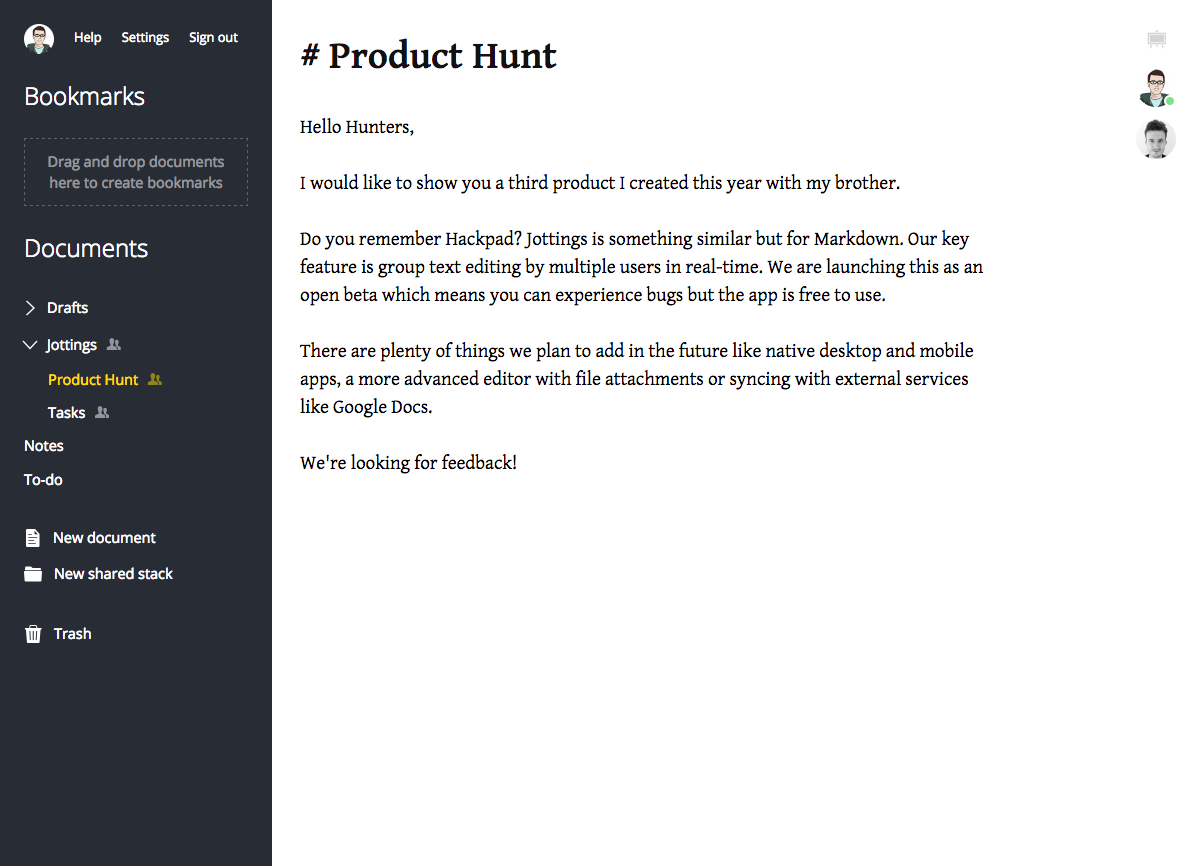Open the Help menu item

click(88, 38)
